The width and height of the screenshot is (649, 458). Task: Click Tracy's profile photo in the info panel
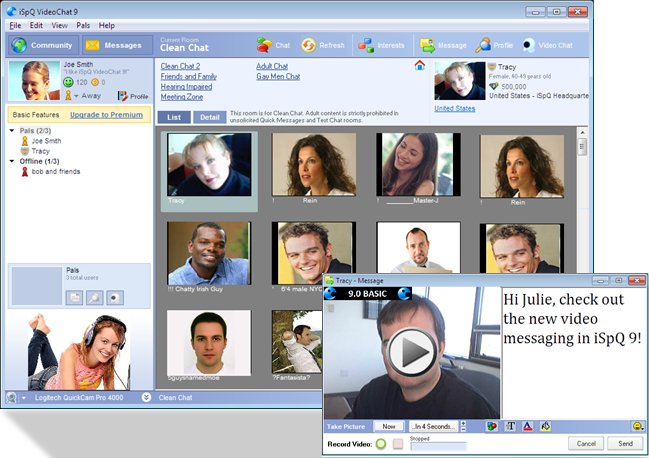pyautogui.click(x=460, y=81)
